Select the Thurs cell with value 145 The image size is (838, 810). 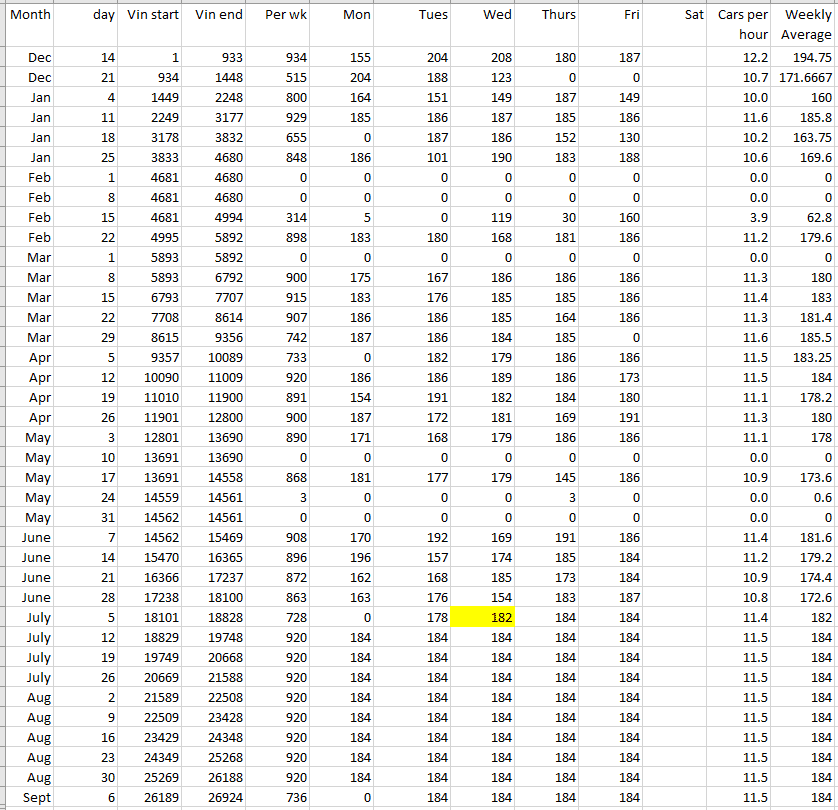pyautogui.click(x=546, y=478)
